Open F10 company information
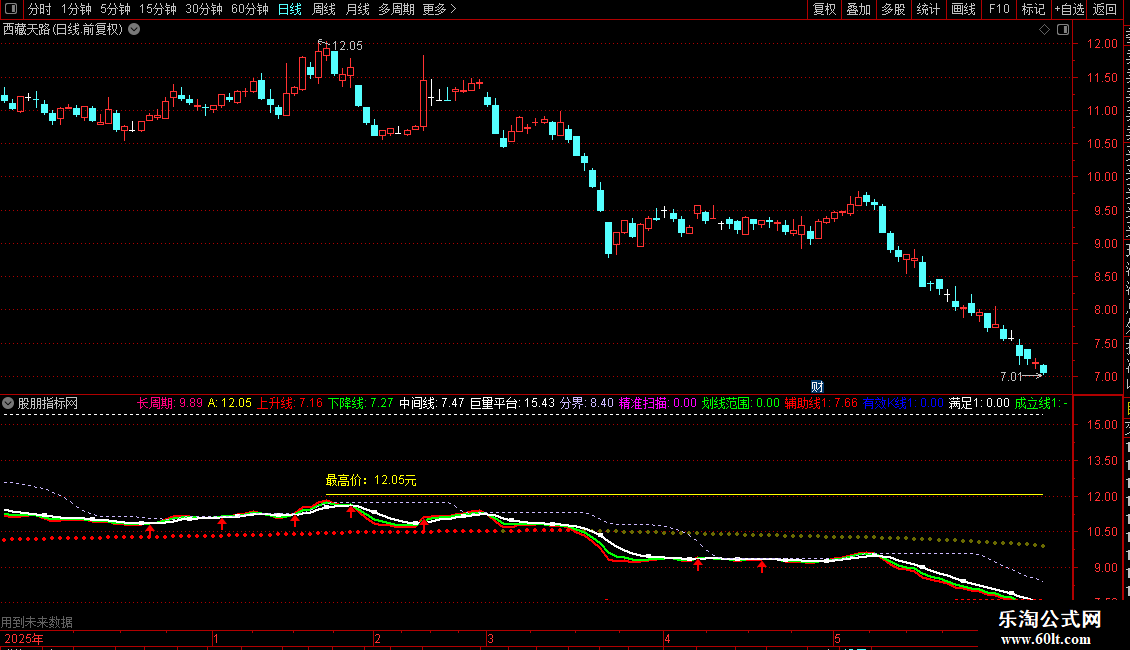1130x650 pixels. pyautogui.click(x=999, y=9)
